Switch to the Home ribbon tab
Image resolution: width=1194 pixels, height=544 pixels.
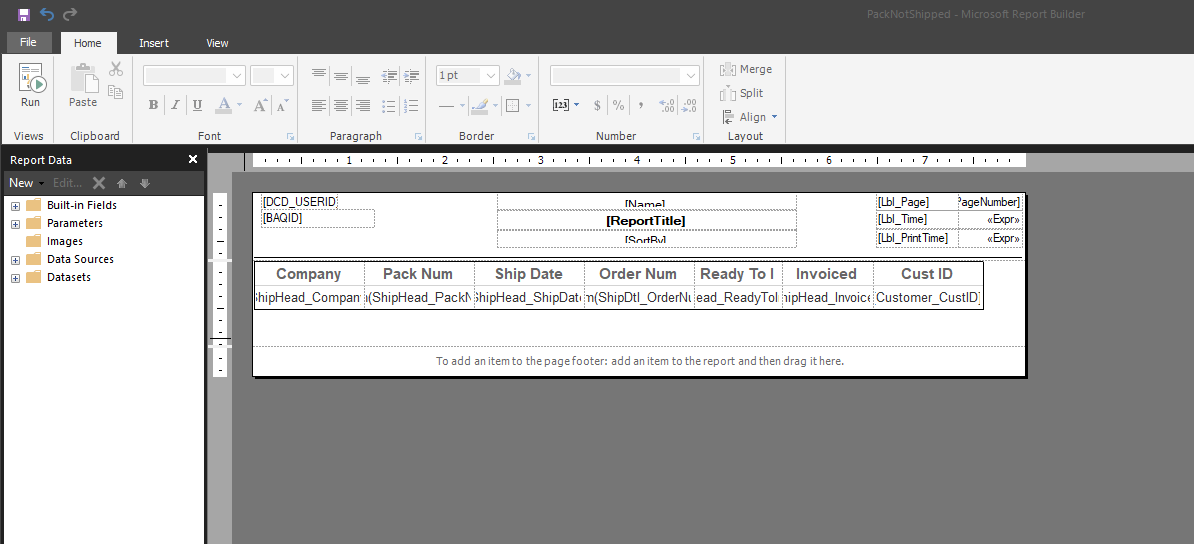[x=88, y=43]
